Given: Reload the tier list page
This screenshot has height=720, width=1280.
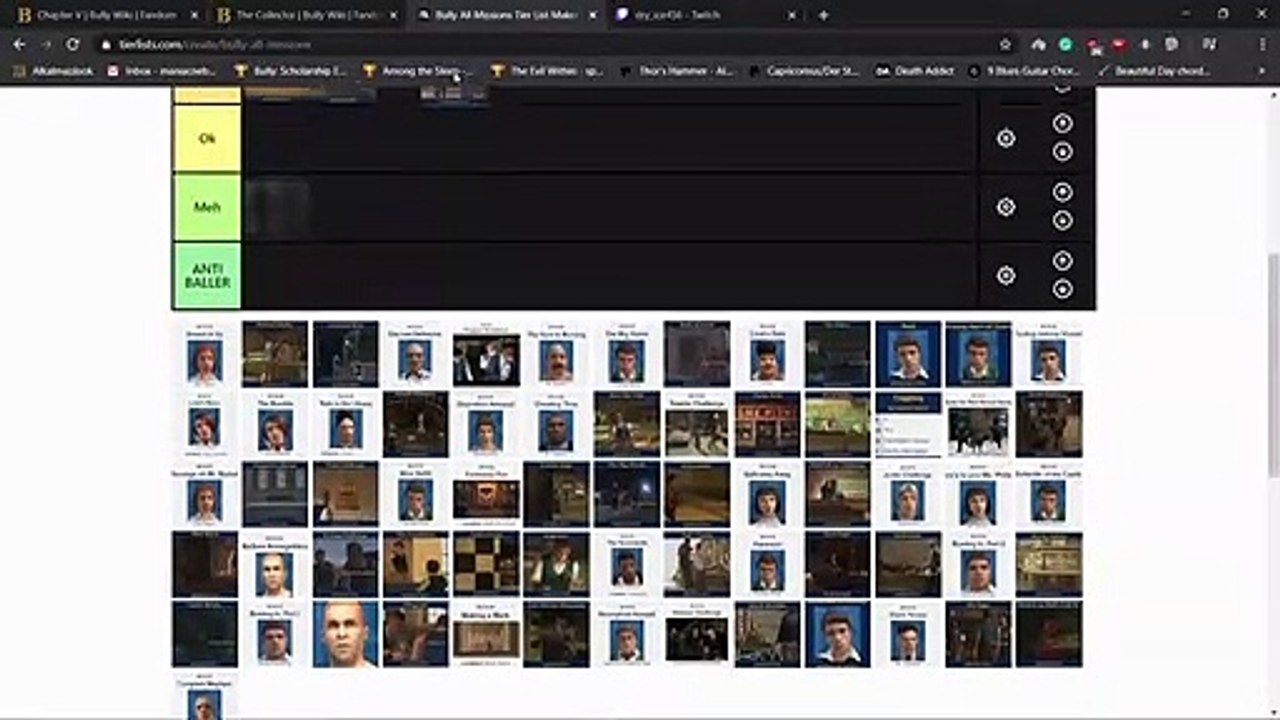Looking at the screenshot, I should pos(72,44).
